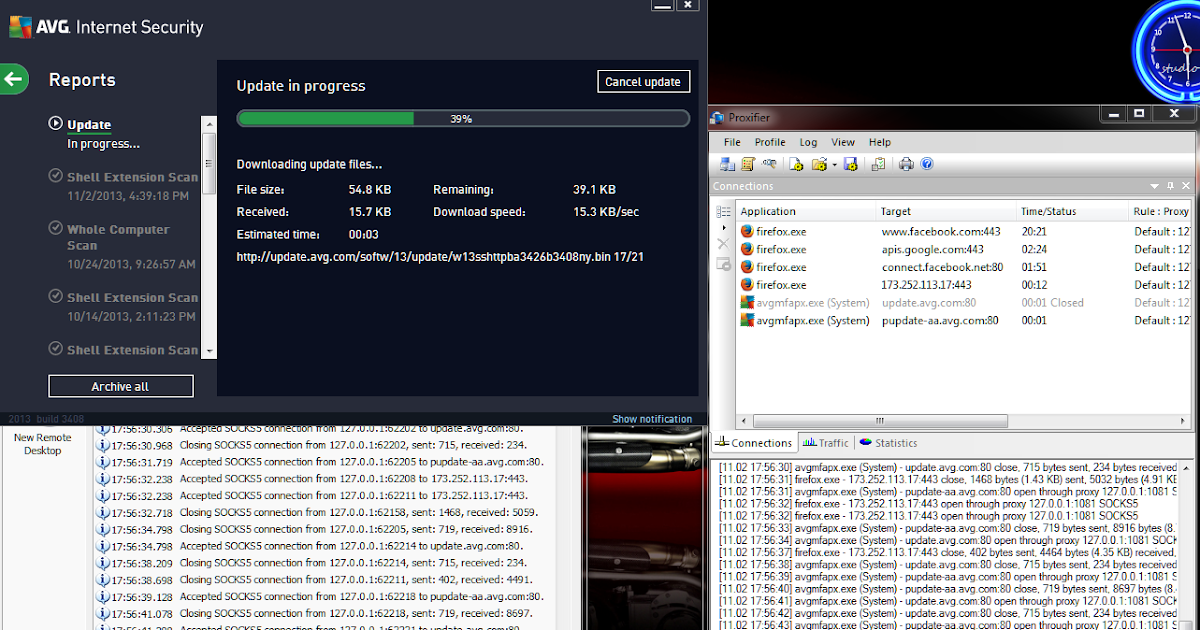Click info icon of 17:56:30.968 log entry
The width and height of the screenshot is (1200, 630).
(102, 446)
